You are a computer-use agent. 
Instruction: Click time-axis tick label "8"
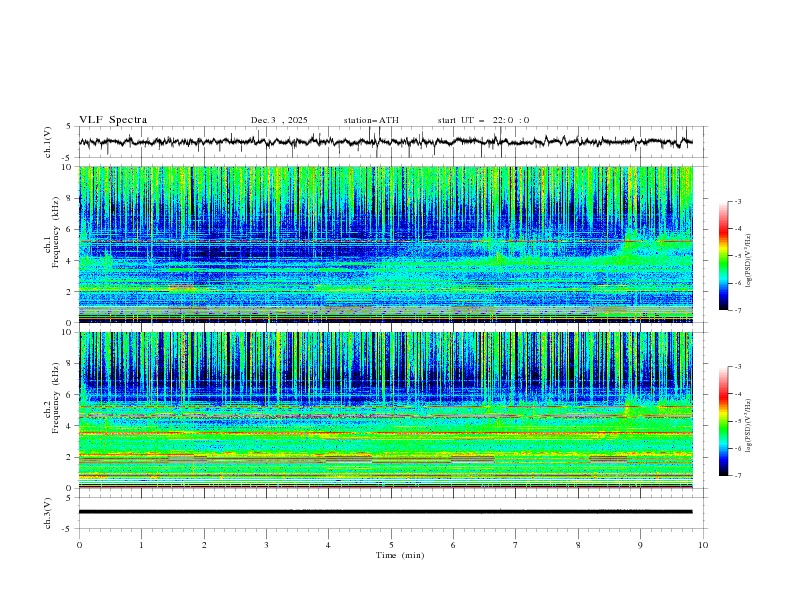coord(578,545)
